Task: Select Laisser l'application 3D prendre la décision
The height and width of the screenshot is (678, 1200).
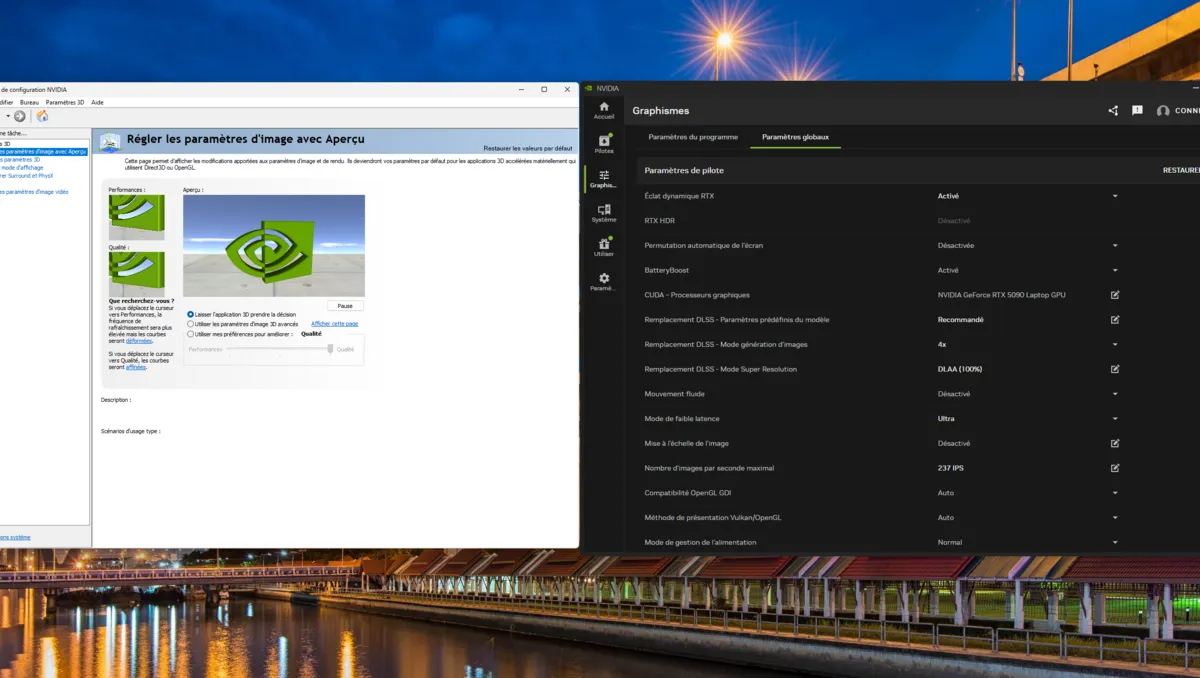Action: coord(191,314)
